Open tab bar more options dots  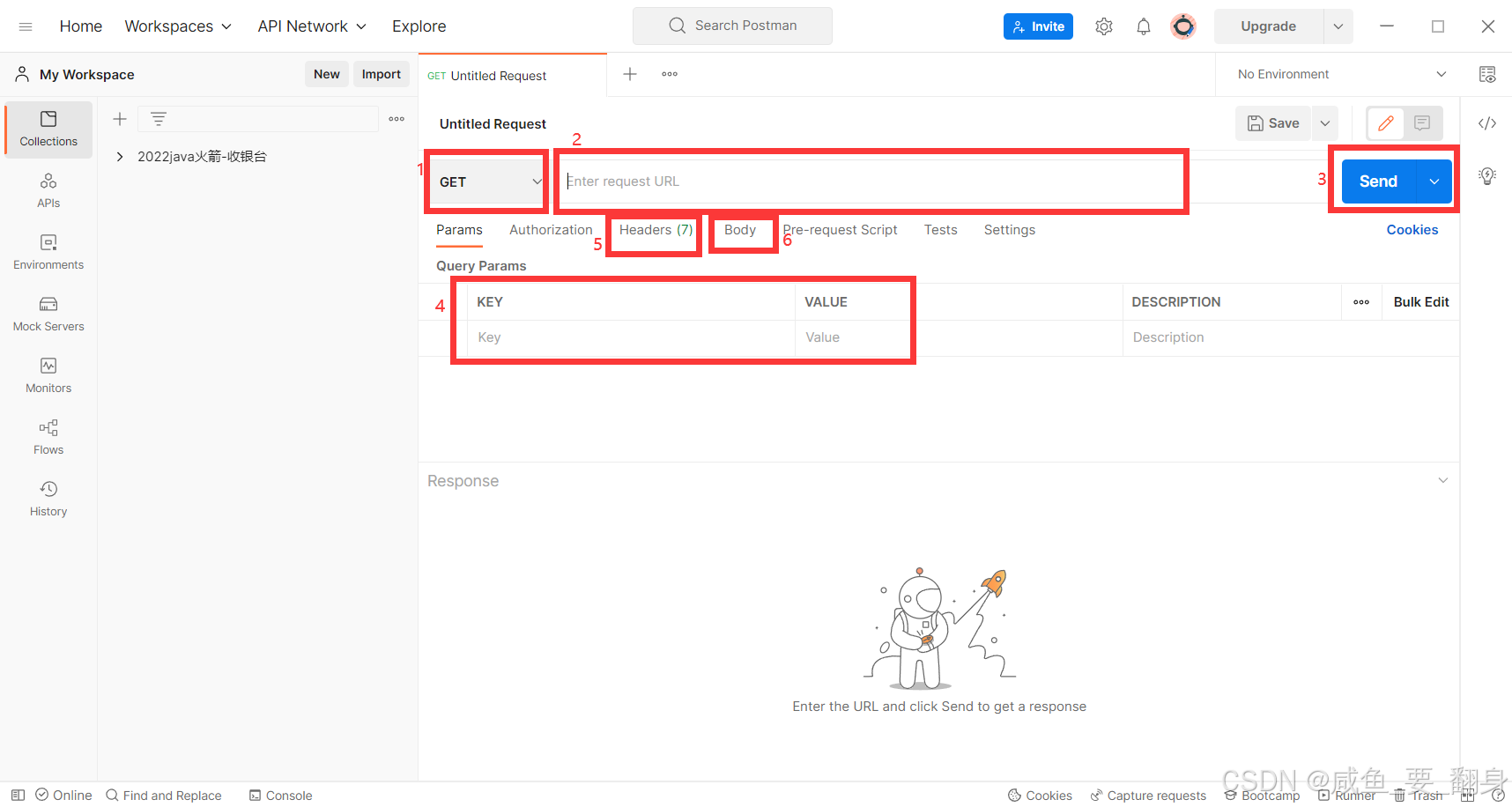(x=670, y=74)
